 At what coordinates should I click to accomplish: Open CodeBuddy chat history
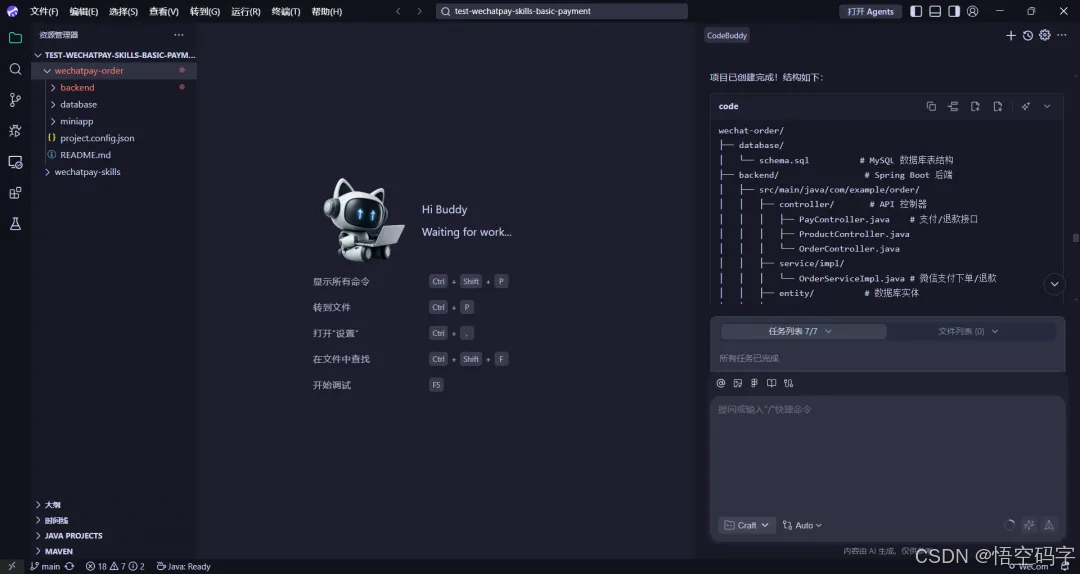1028,35
